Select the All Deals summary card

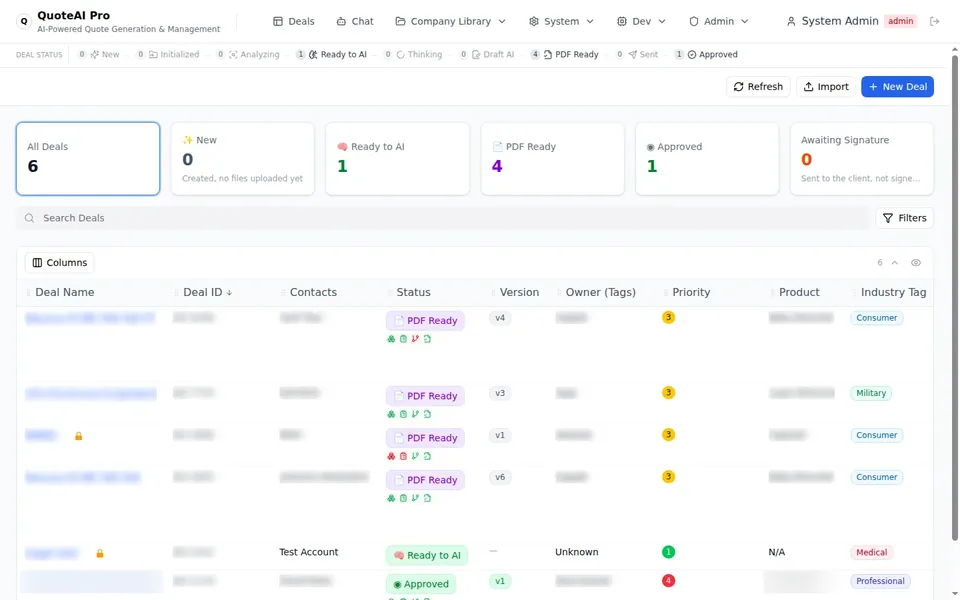tap(88, 159)
